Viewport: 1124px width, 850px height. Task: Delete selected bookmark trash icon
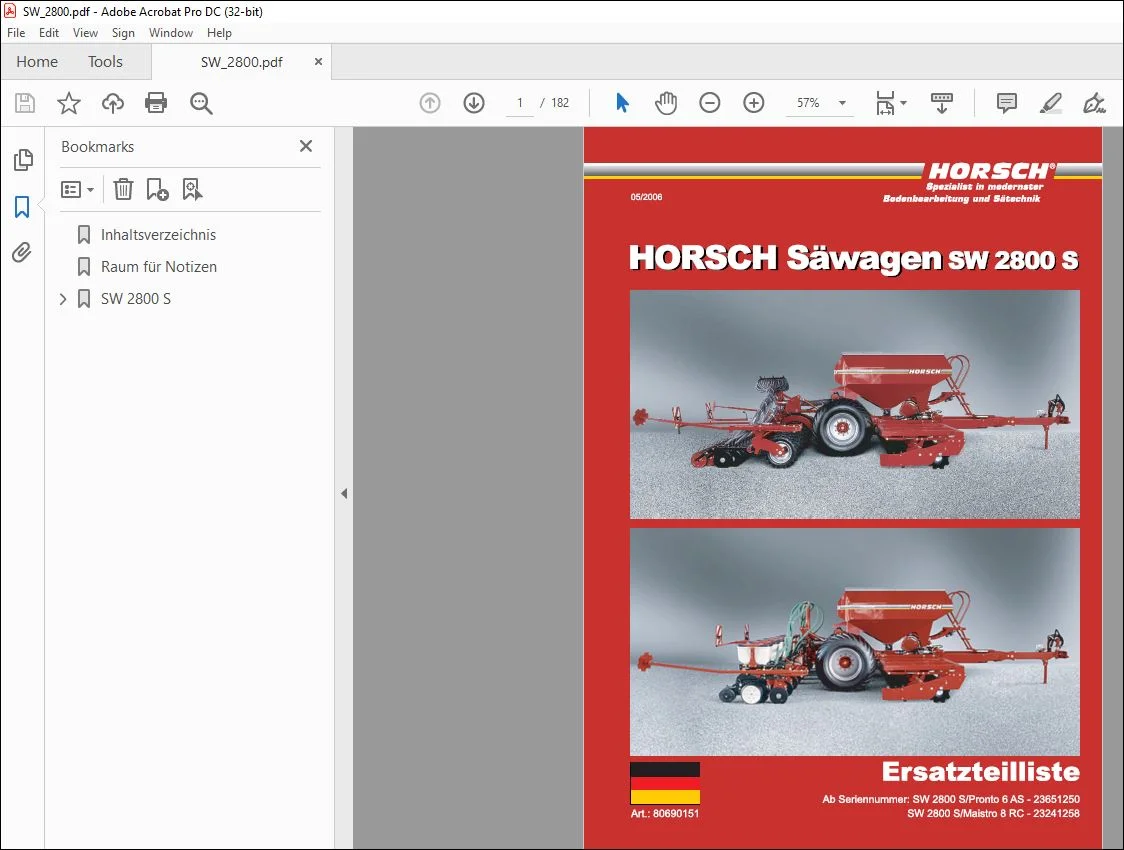123,189
